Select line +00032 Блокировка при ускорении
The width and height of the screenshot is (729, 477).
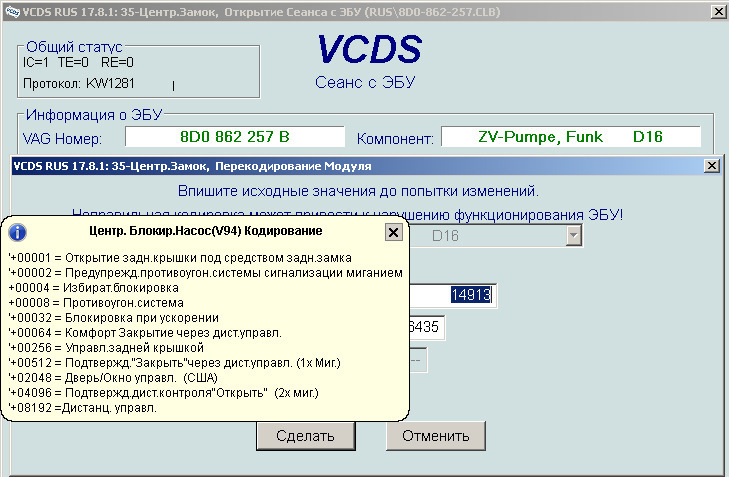[x=113, y=318]
